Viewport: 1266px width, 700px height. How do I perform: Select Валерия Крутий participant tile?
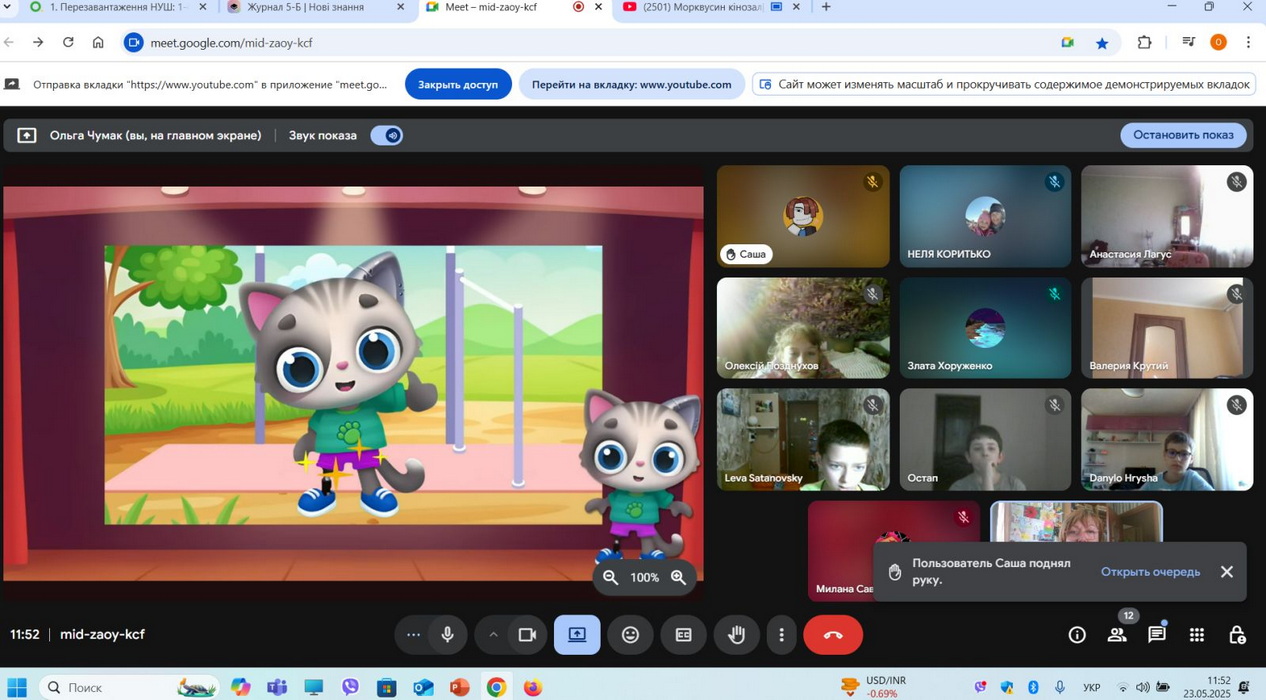[x=1167, y=328]
